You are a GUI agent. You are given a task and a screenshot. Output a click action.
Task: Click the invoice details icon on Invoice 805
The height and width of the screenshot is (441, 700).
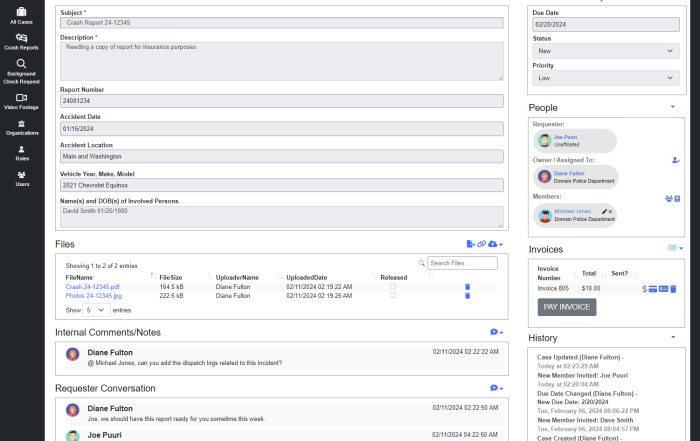(x=663, y=289)
